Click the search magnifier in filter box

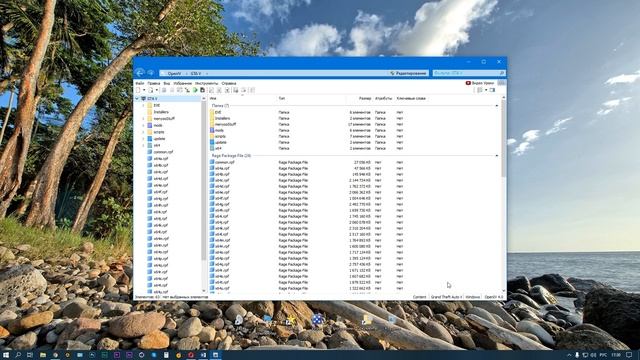[x=502, y=73]
